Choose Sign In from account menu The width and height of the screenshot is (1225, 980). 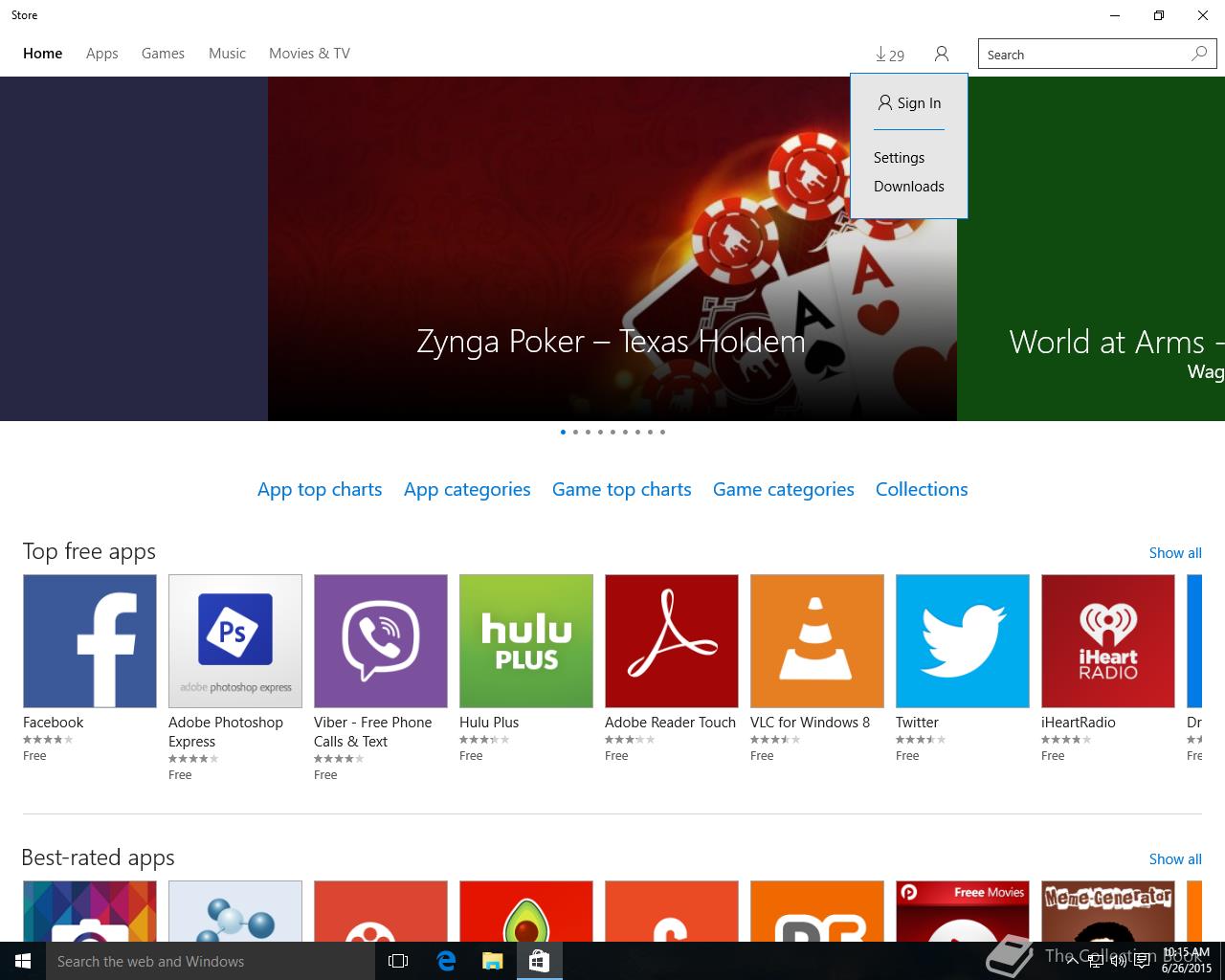click(909, 103)
